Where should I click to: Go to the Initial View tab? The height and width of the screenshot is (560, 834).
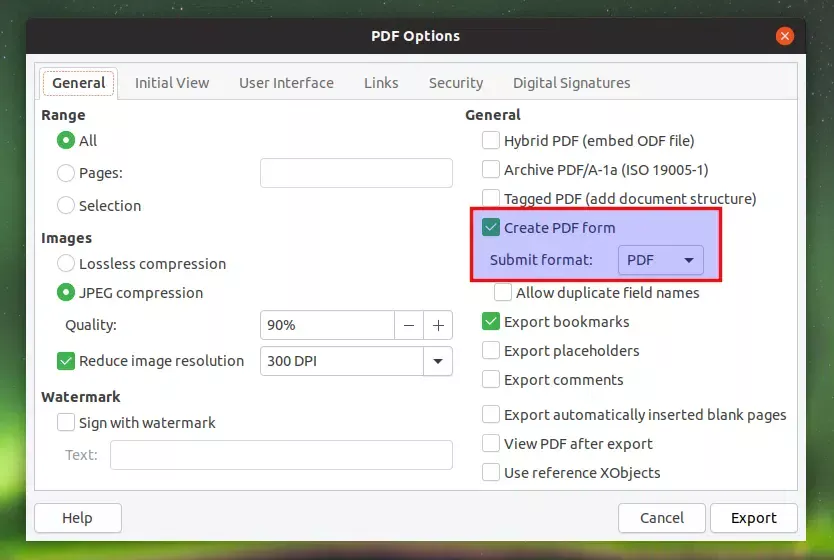point(172,83)
